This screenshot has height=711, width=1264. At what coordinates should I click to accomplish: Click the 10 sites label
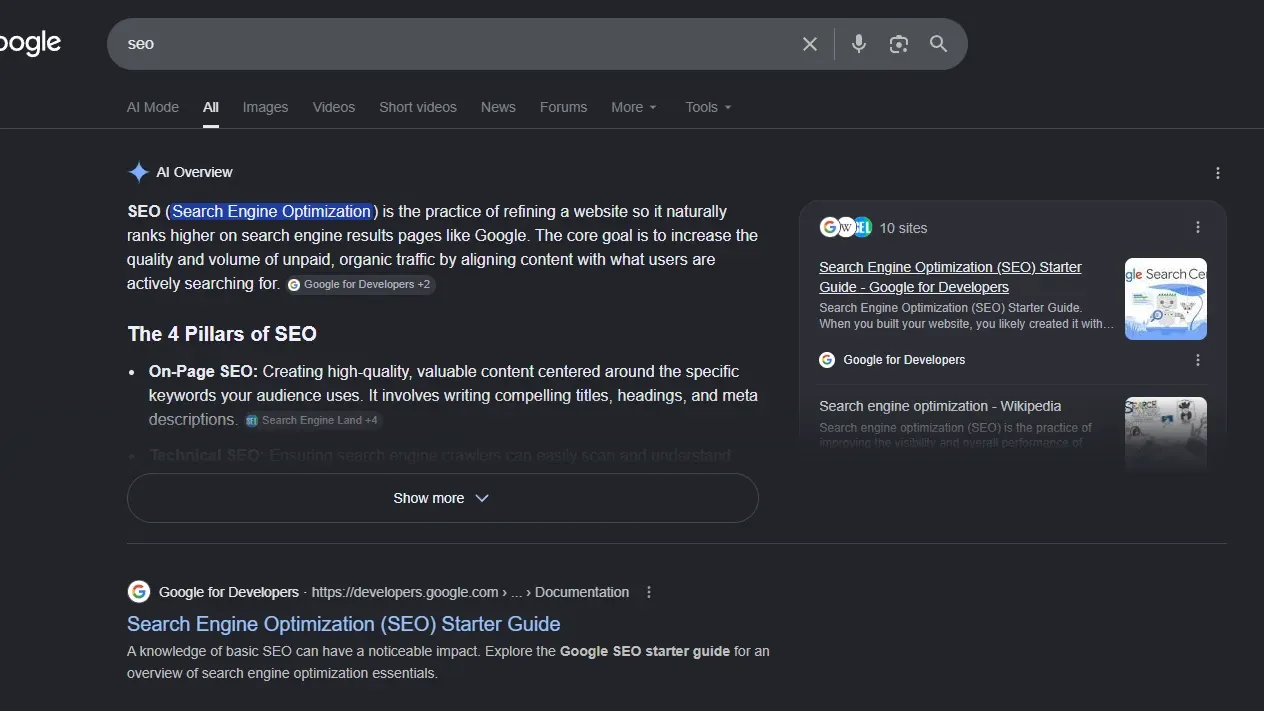point(903,228)
